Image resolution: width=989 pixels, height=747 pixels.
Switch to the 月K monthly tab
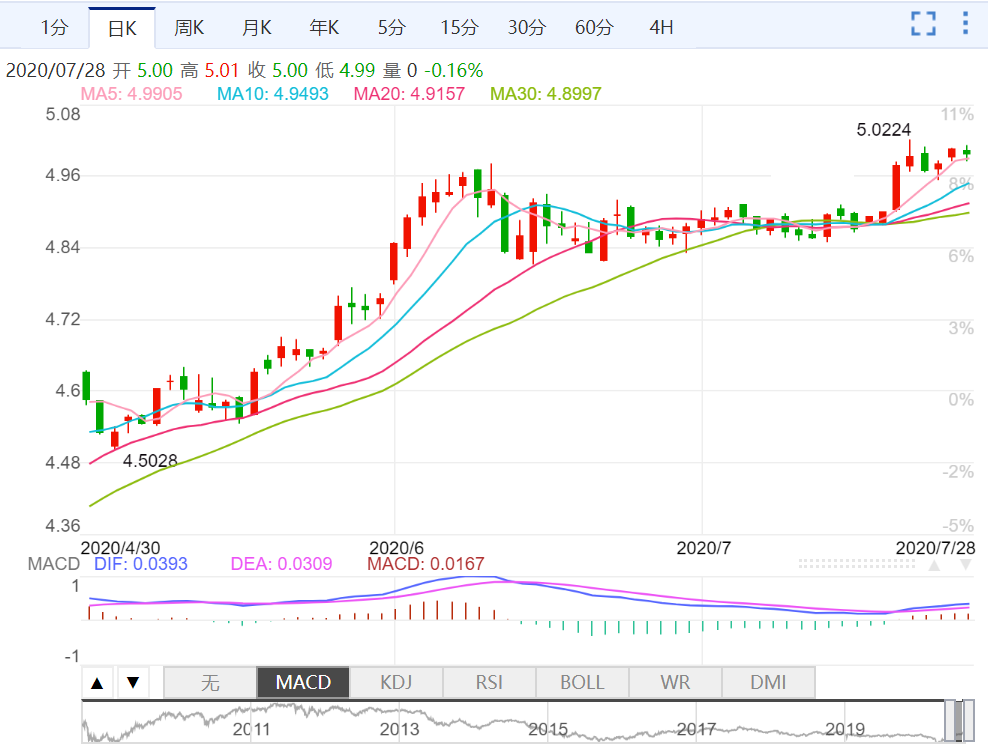click(256, 28)
